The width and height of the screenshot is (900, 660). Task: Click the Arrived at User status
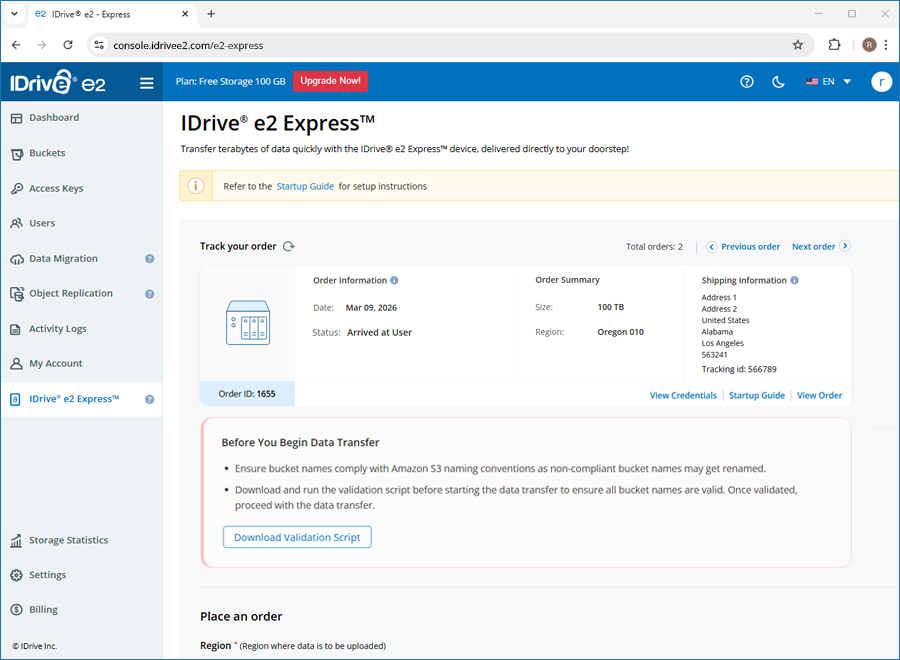coord(379,332)
